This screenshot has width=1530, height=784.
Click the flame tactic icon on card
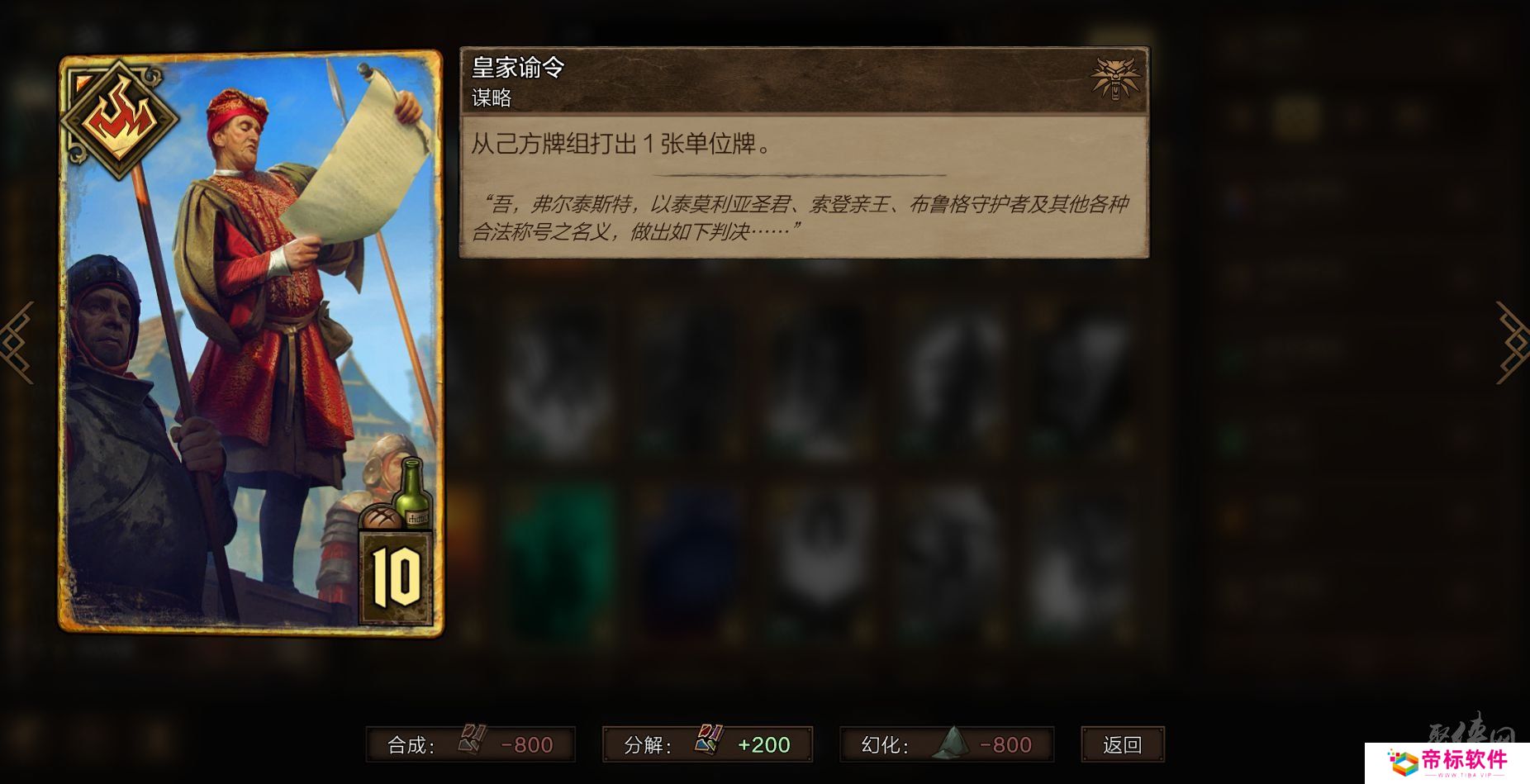[121, 118]
